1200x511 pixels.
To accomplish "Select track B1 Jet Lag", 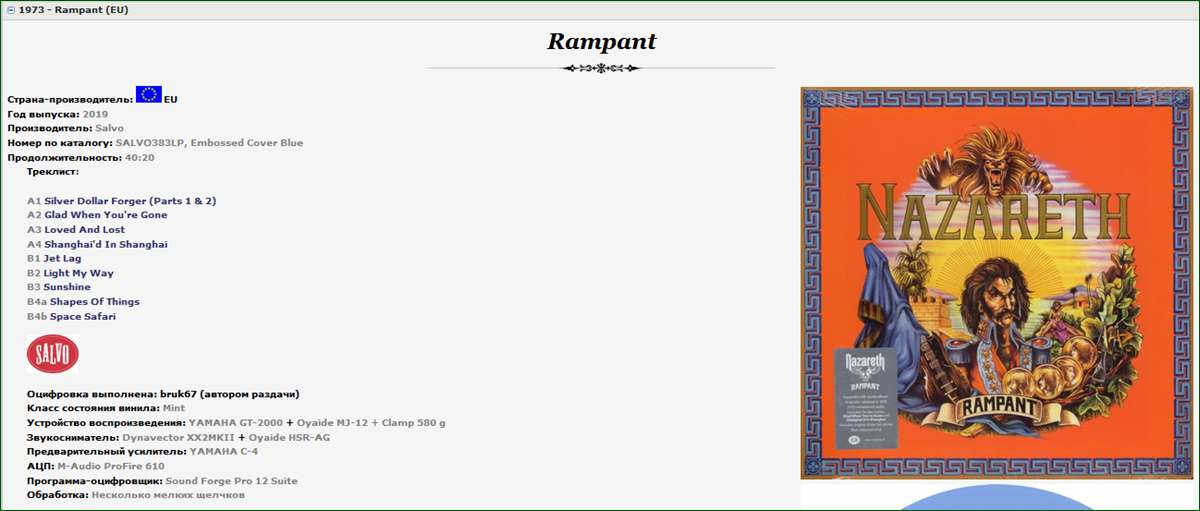I will [62, 259].
